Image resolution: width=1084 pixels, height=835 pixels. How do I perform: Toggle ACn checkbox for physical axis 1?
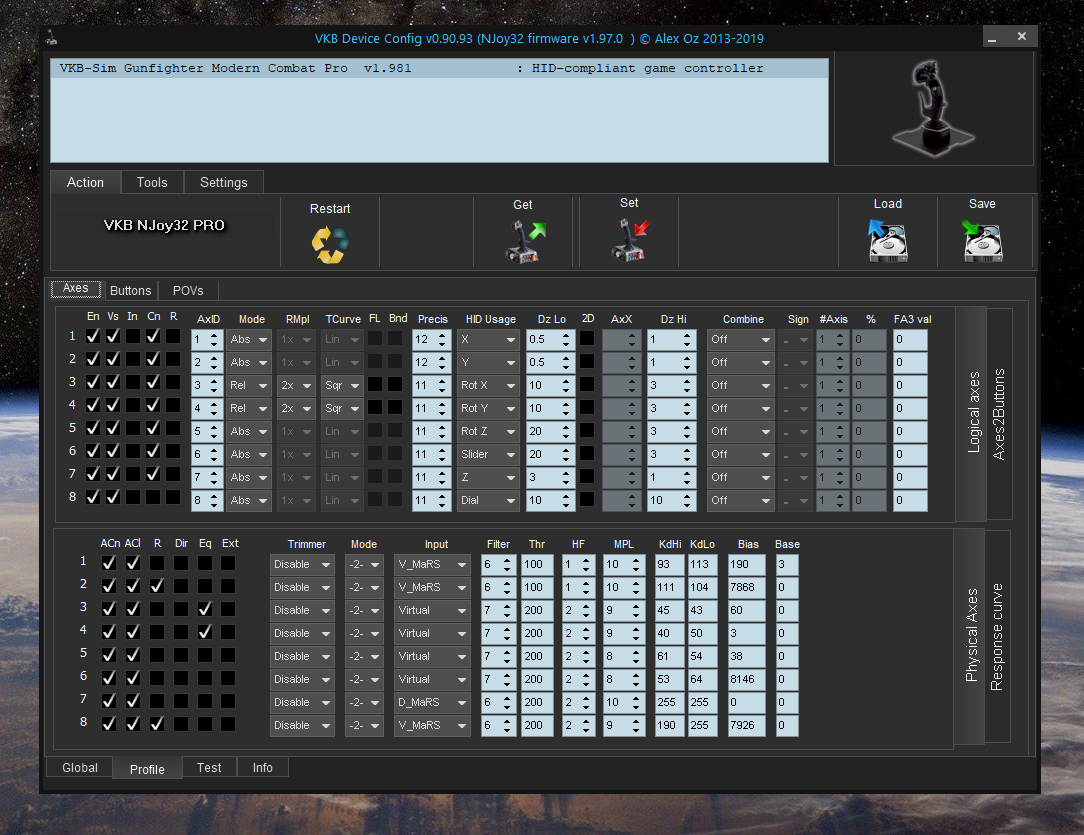109,563
